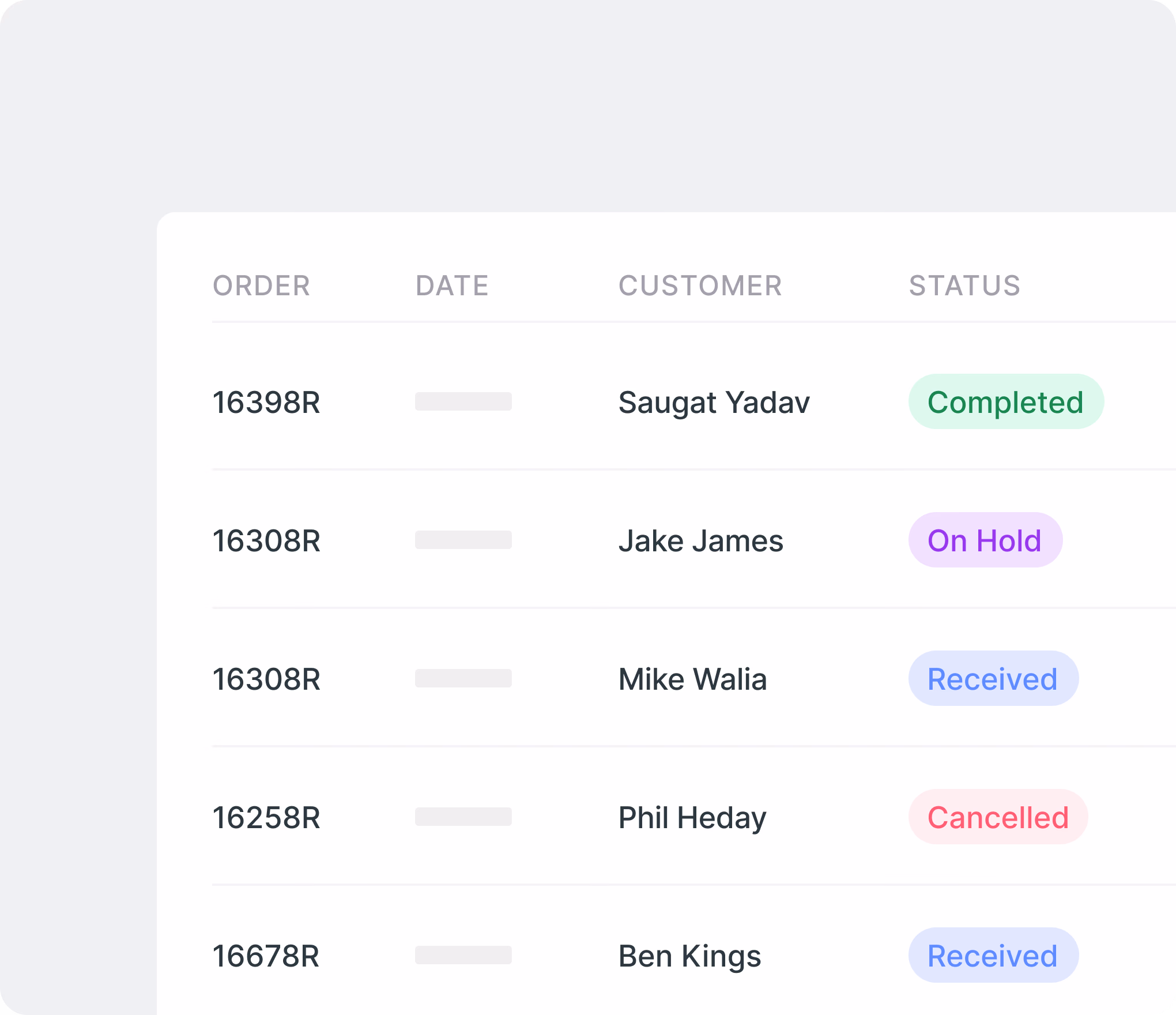The image size is (1176, 1015).
Task: Click the On Hold status badge
Action: [985, 540]
